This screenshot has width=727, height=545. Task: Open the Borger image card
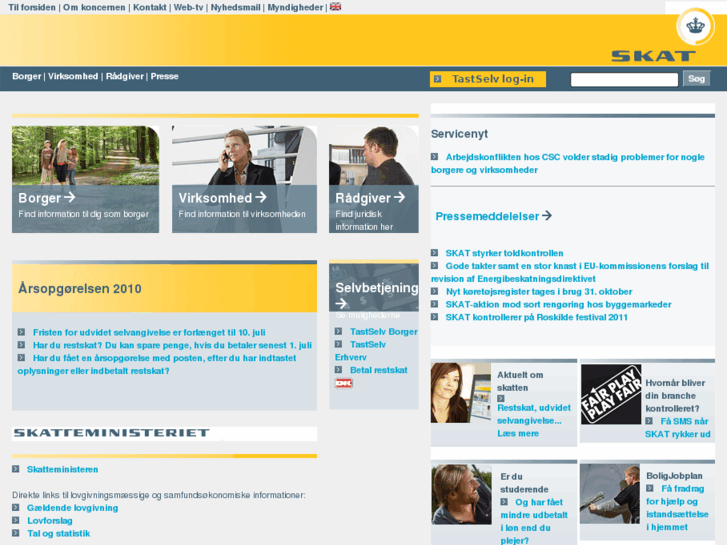tap(85, 179)
